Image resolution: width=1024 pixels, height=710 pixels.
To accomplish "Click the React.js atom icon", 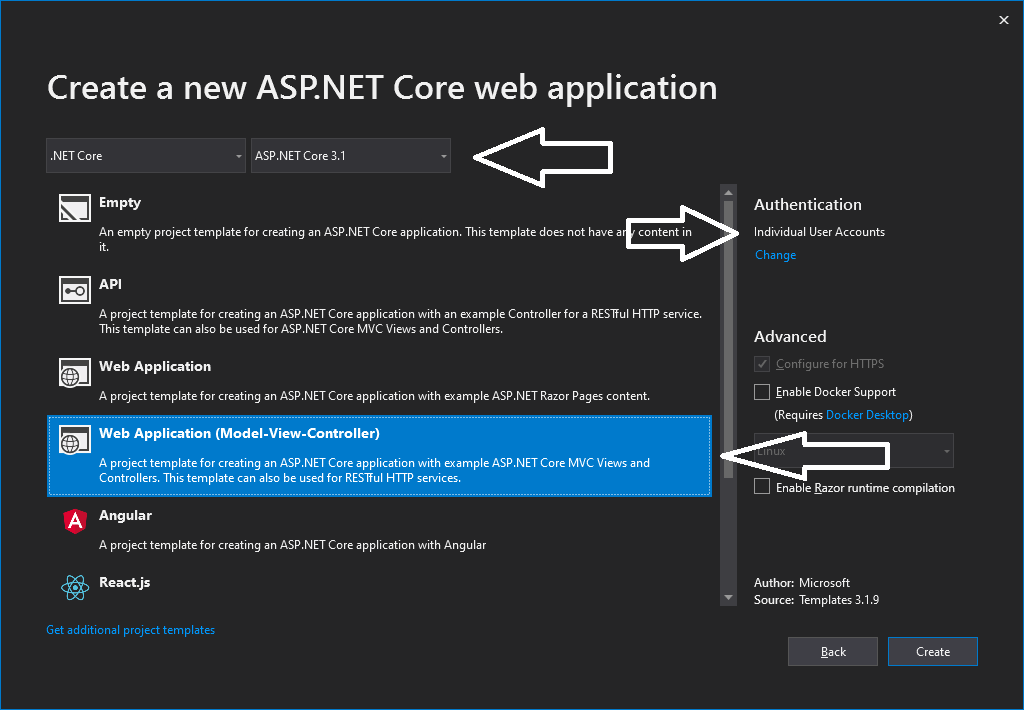I will 75,587.
